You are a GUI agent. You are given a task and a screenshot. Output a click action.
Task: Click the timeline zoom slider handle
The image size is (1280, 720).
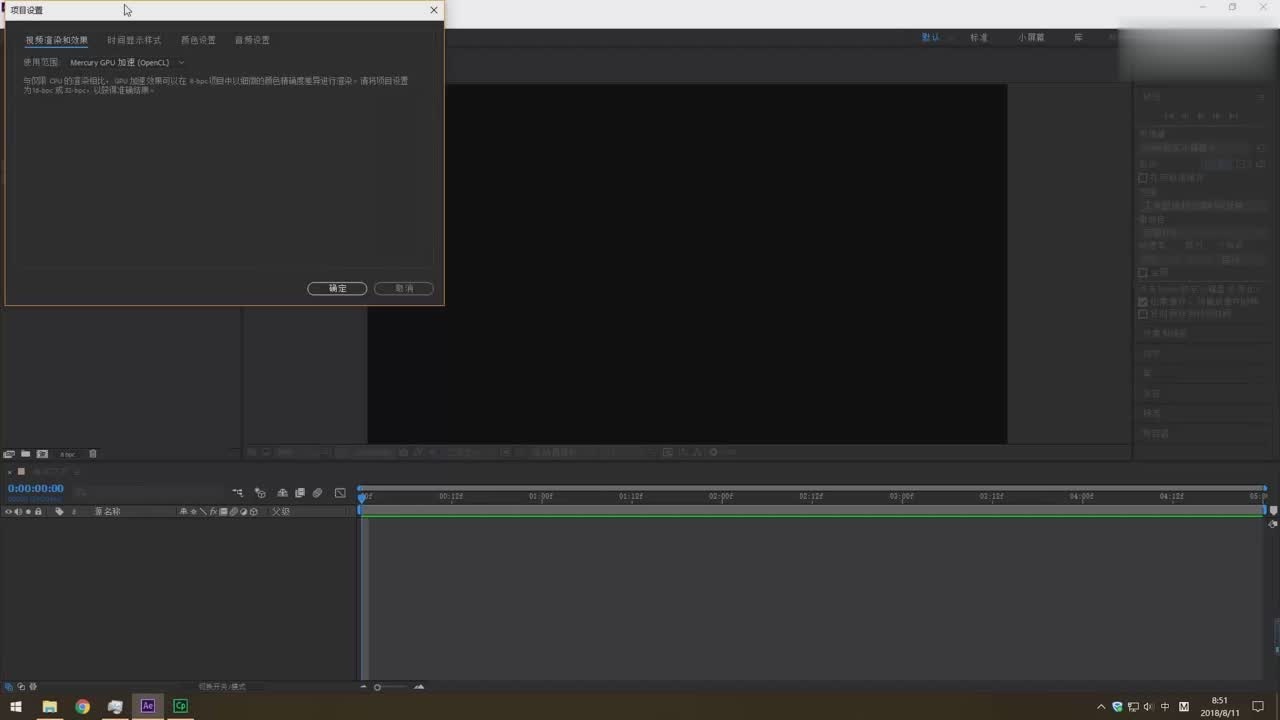pos(377,687)
